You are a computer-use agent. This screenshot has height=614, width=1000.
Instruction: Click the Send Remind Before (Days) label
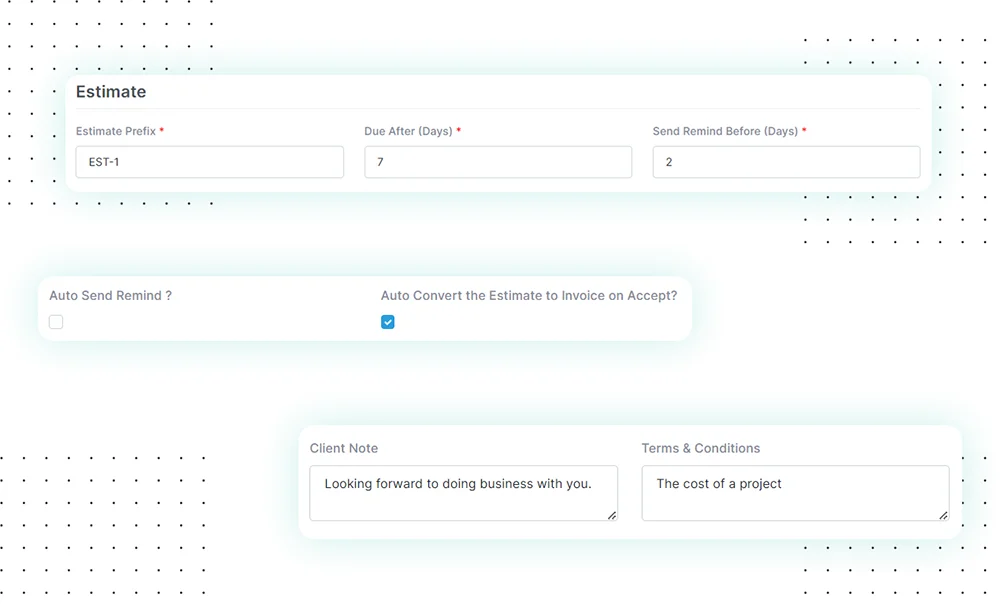[x=725, y=131]
